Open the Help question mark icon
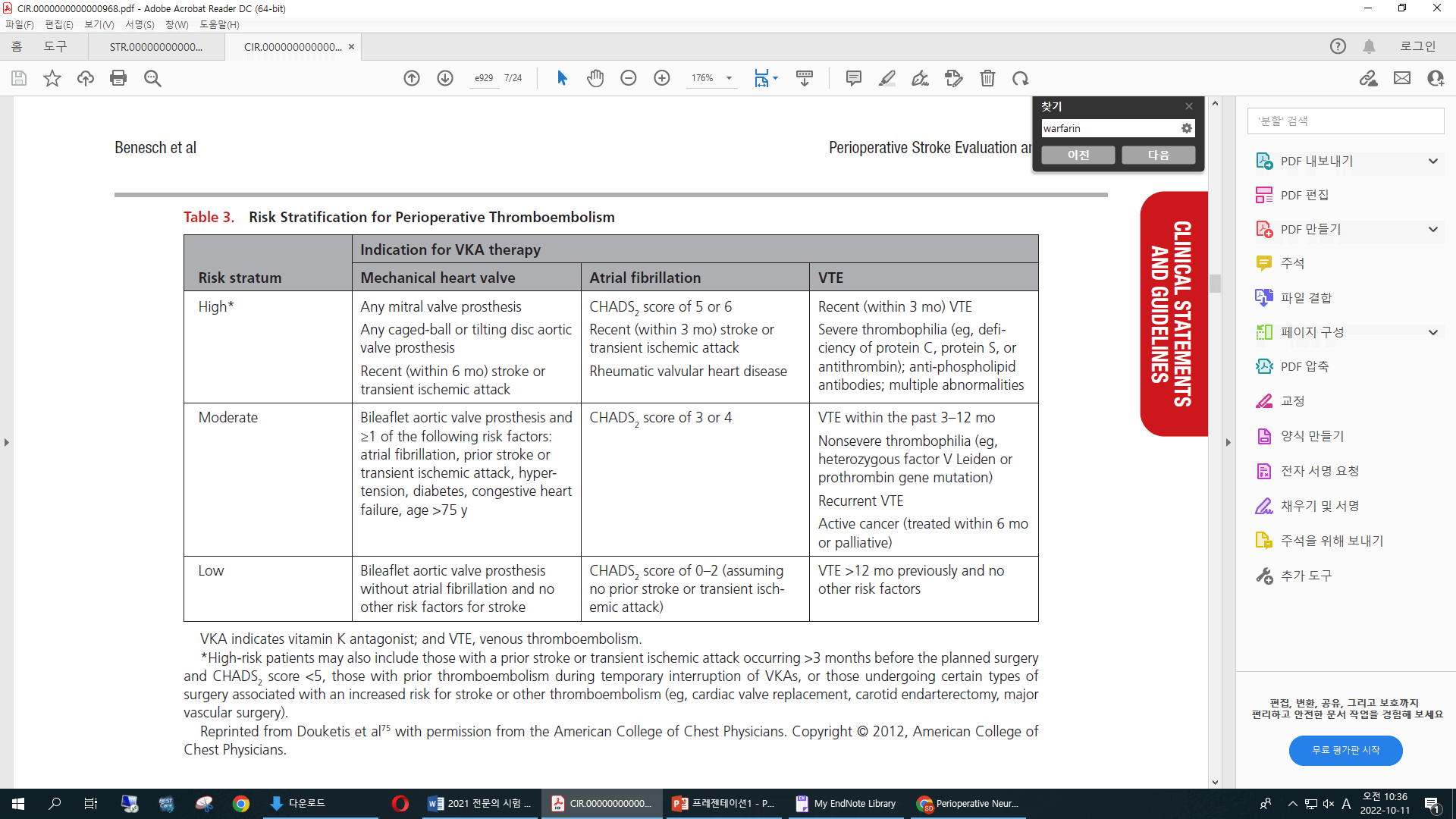This screenshot has height=819, width=1456. click(x=1338, y=46)
